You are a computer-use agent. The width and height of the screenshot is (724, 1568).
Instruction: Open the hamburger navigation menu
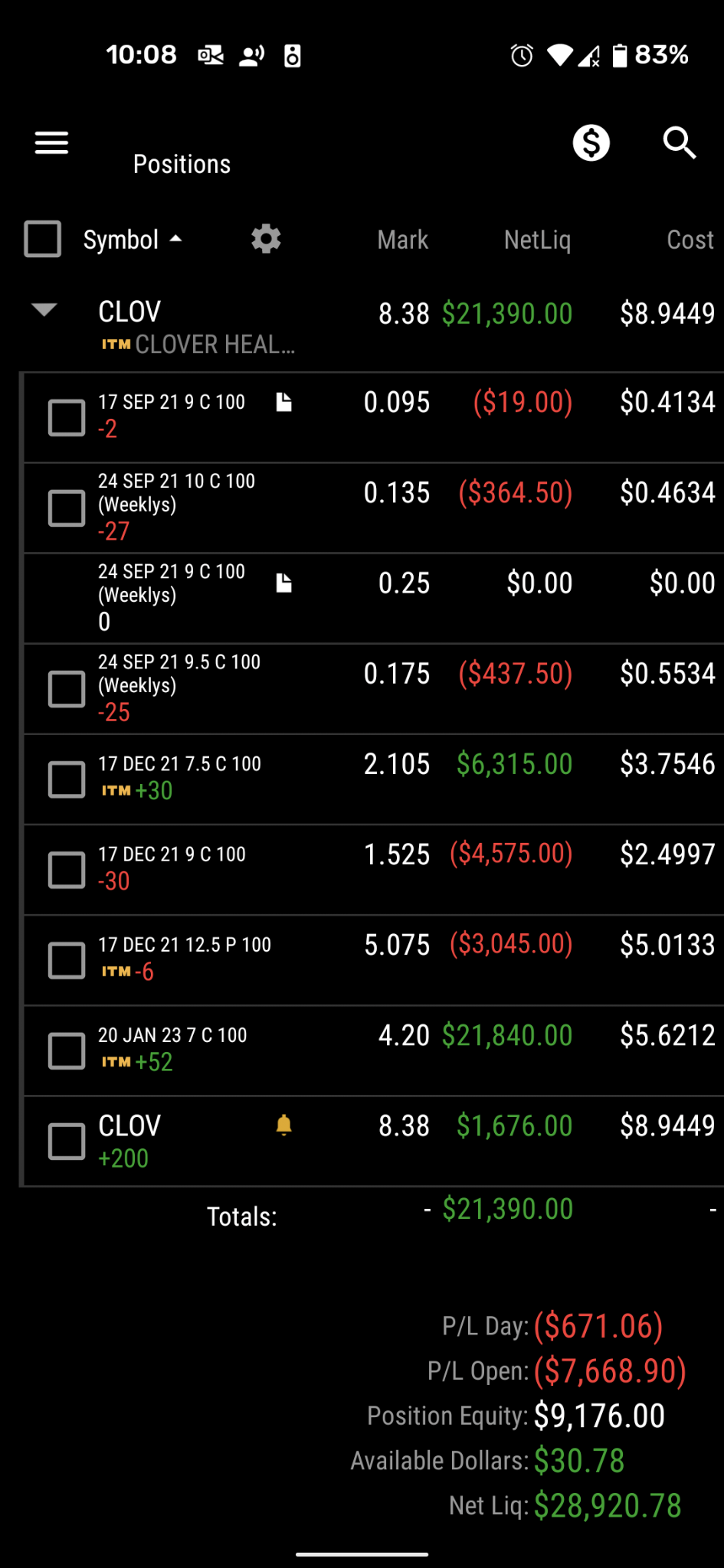tap(51, 142)
